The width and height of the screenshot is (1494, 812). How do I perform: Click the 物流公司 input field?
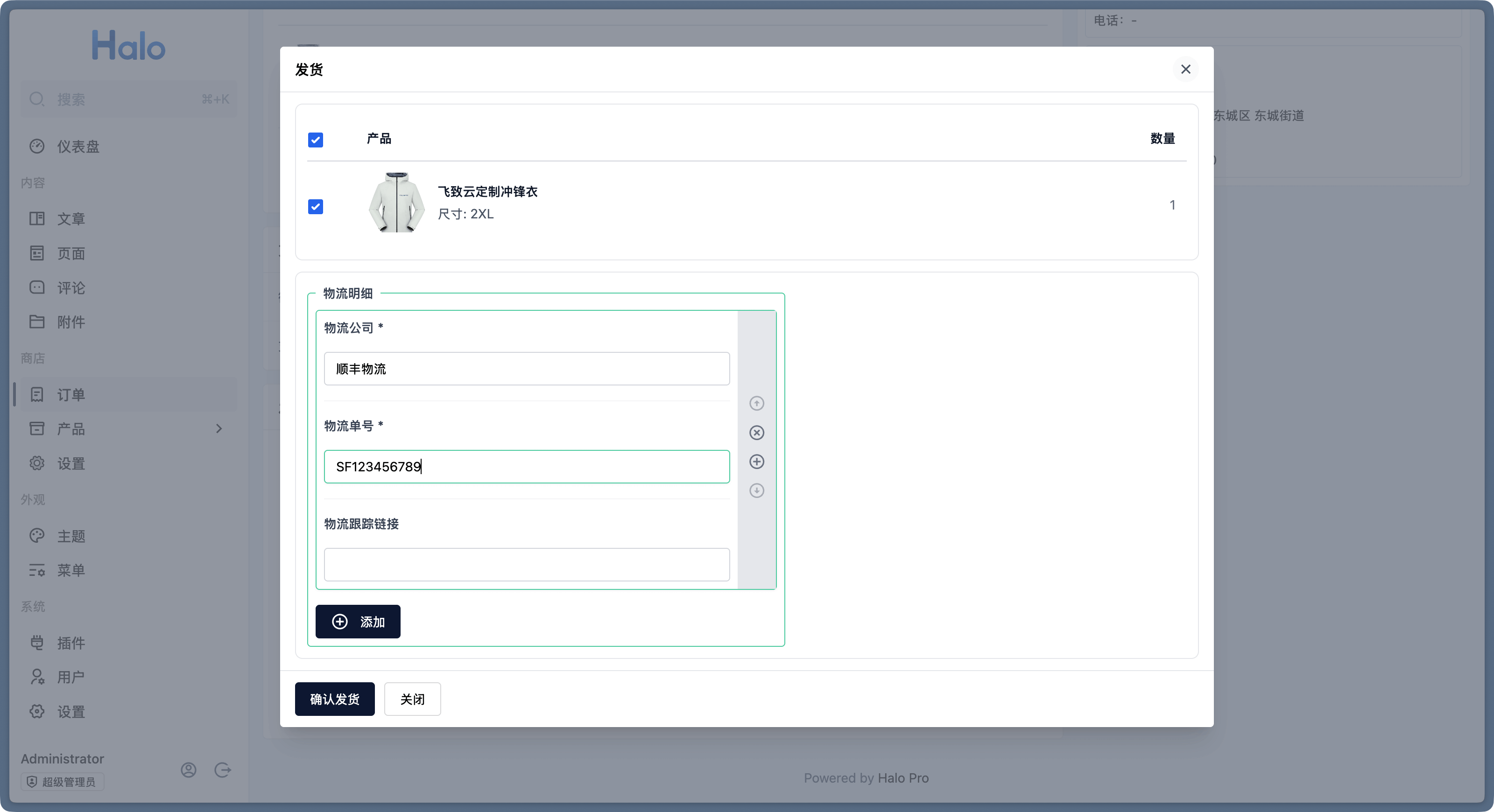527,369
